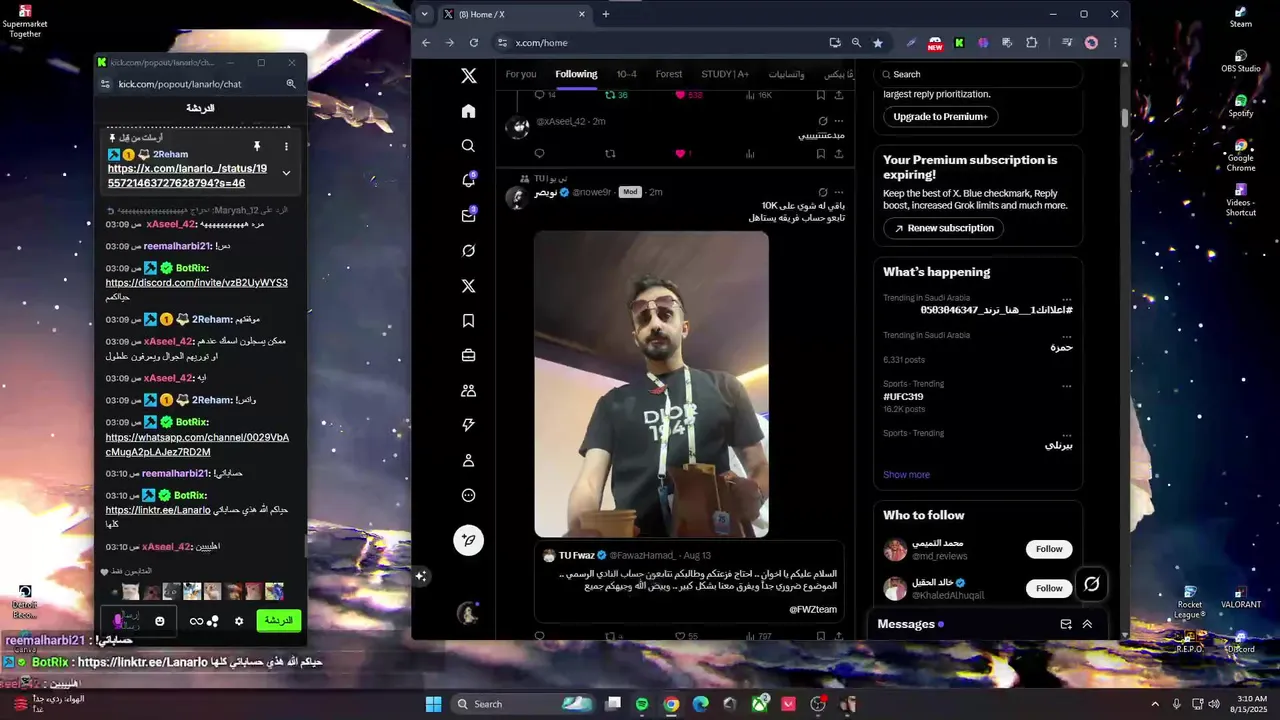
Task: Click the X logo at the sidebar top
Action: pyautogui.click(x=468, y=76)
